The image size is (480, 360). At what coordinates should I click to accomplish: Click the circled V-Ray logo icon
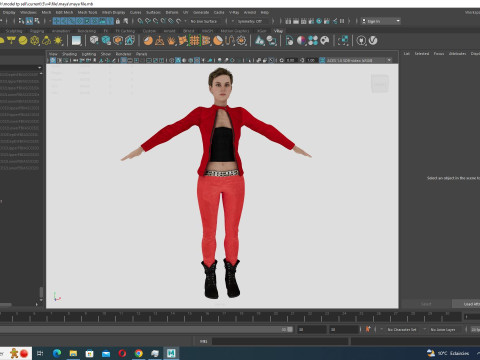click(x=373, y=41)
